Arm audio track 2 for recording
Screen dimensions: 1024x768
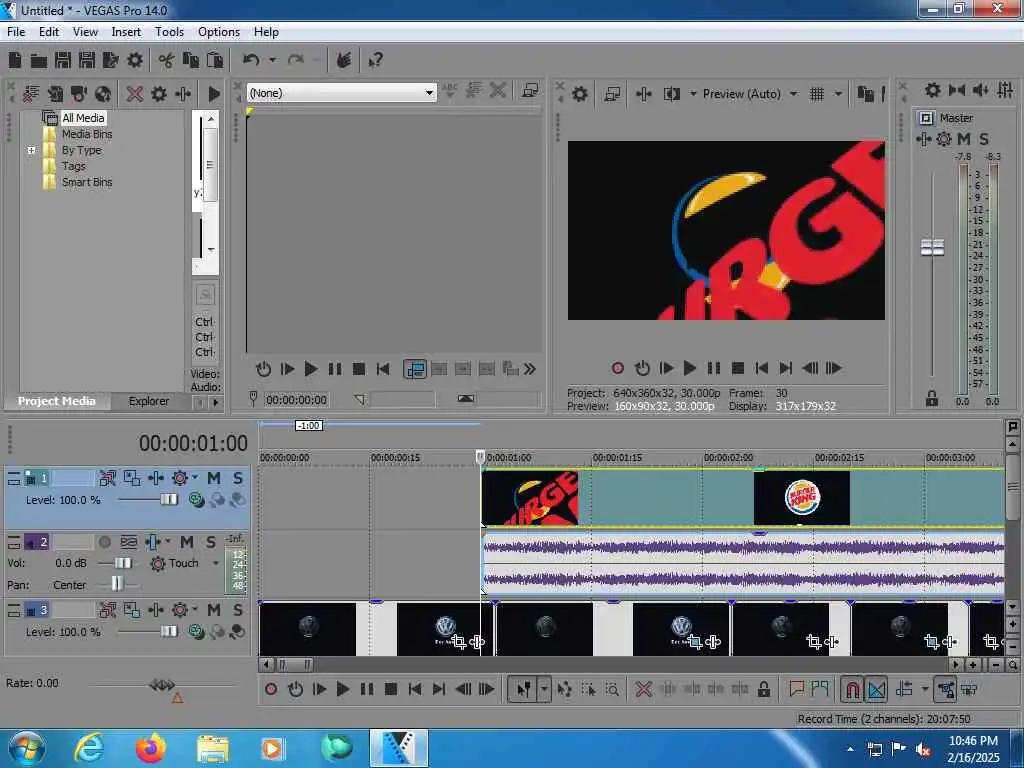[x=104, y=542]
